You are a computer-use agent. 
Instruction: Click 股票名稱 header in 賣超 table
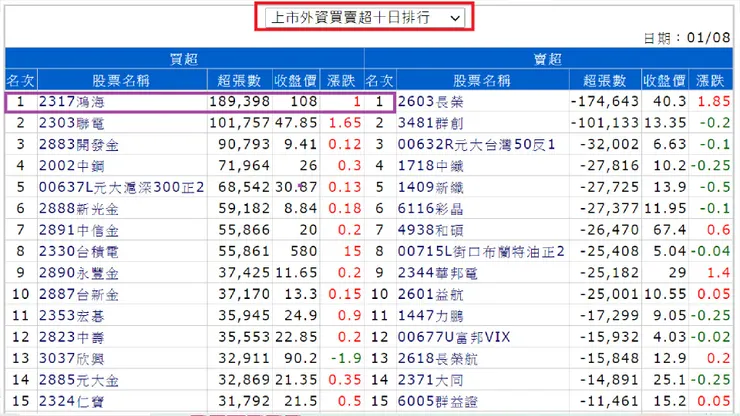[482, 80]
